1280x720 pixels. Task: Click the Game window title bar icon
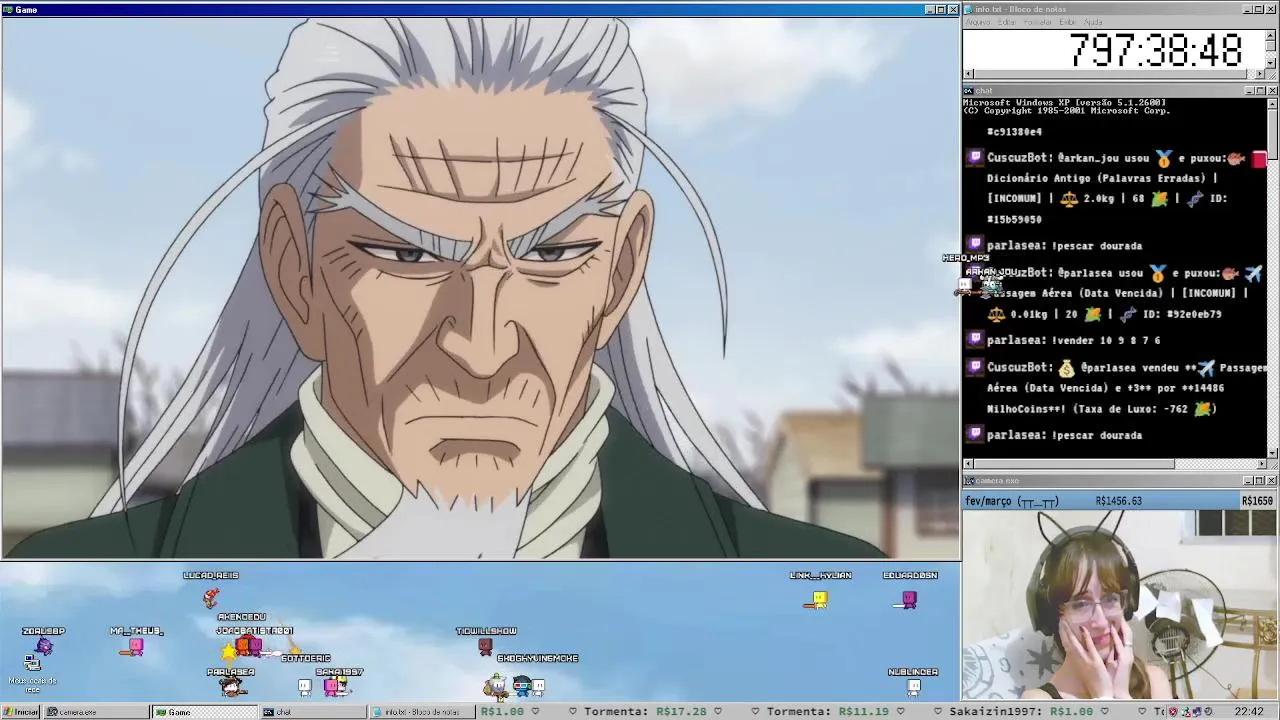pos(8,9)
